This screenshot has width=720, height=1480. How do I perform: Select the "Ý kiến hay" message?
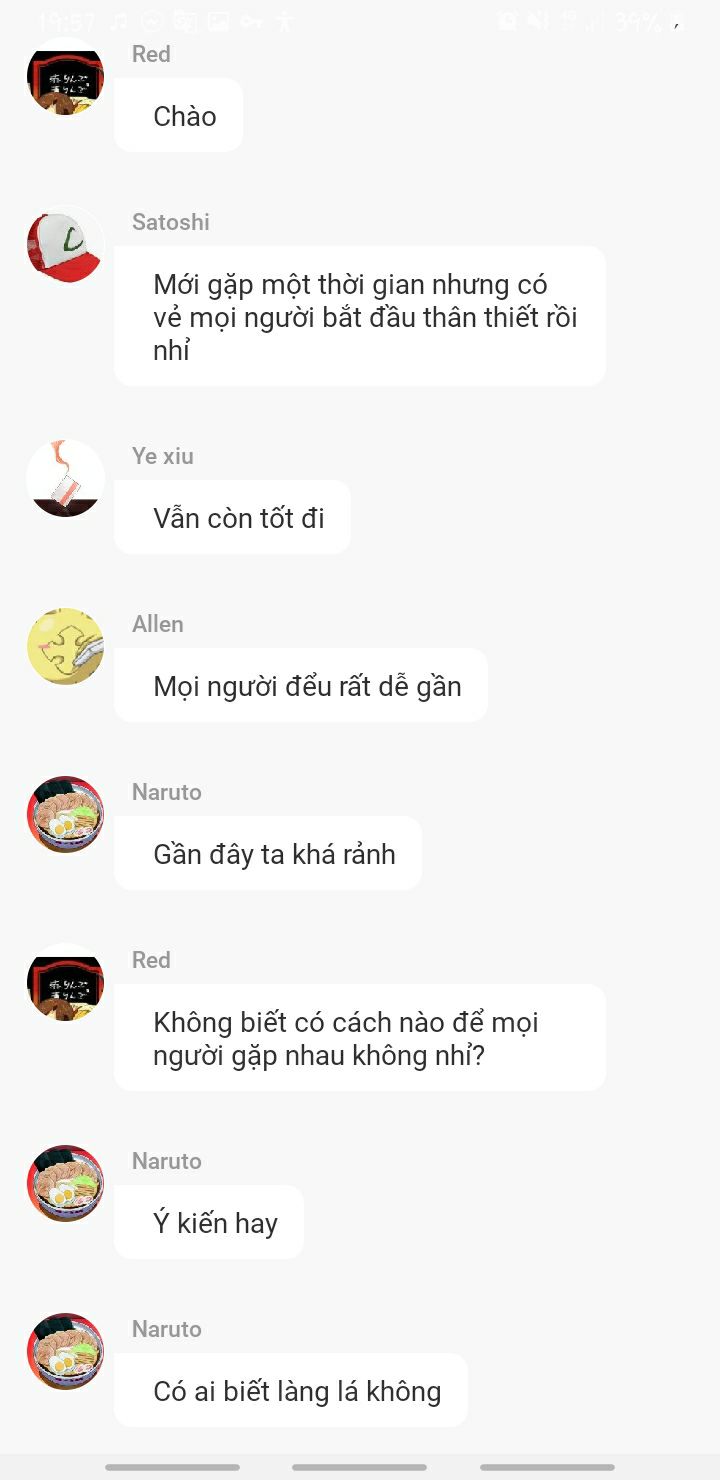209,1222
